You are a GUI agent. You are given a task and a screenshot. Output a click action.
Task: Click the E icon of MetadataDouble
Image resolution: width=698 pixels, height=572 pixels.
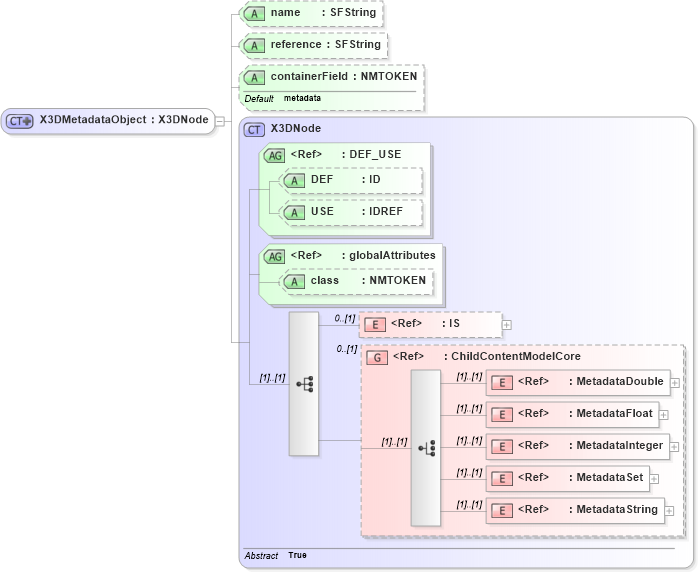[502, 382]
